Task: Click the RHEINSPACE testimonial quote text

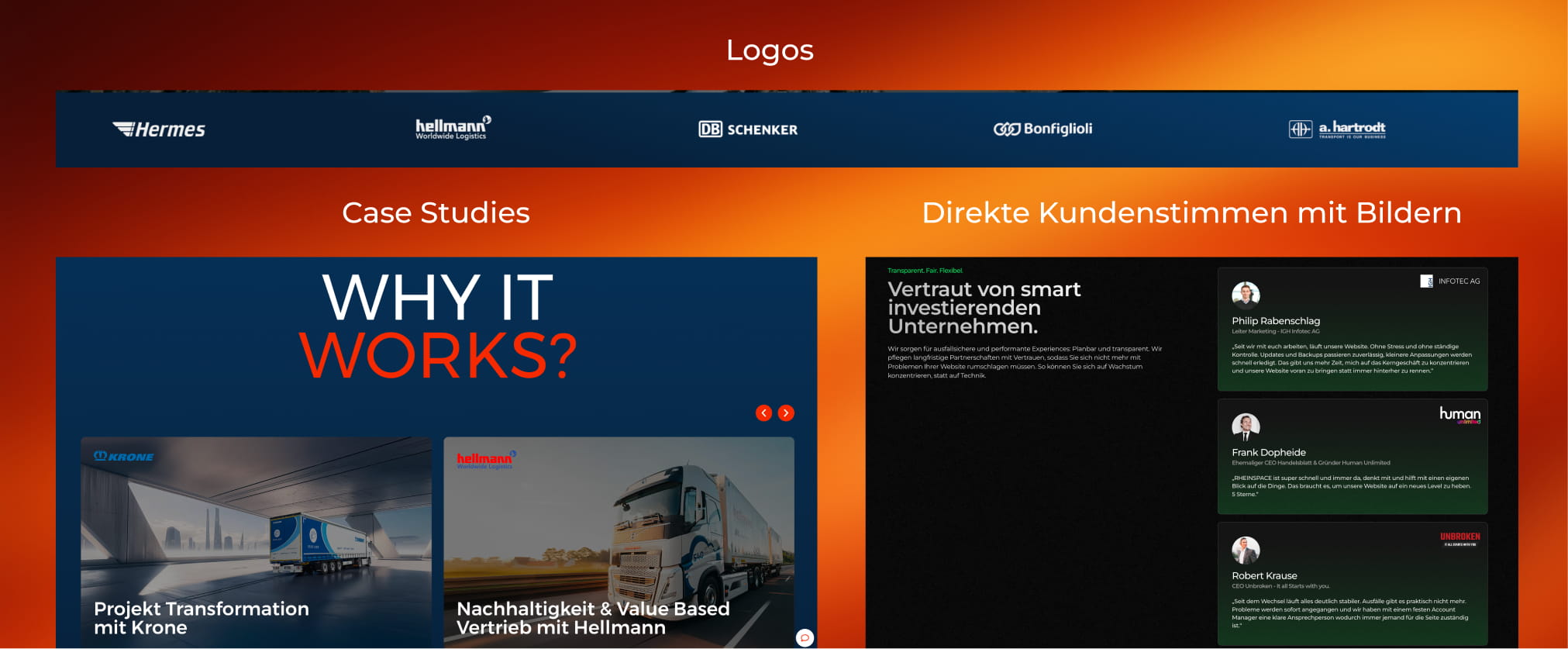Action: coord(1351,486)
